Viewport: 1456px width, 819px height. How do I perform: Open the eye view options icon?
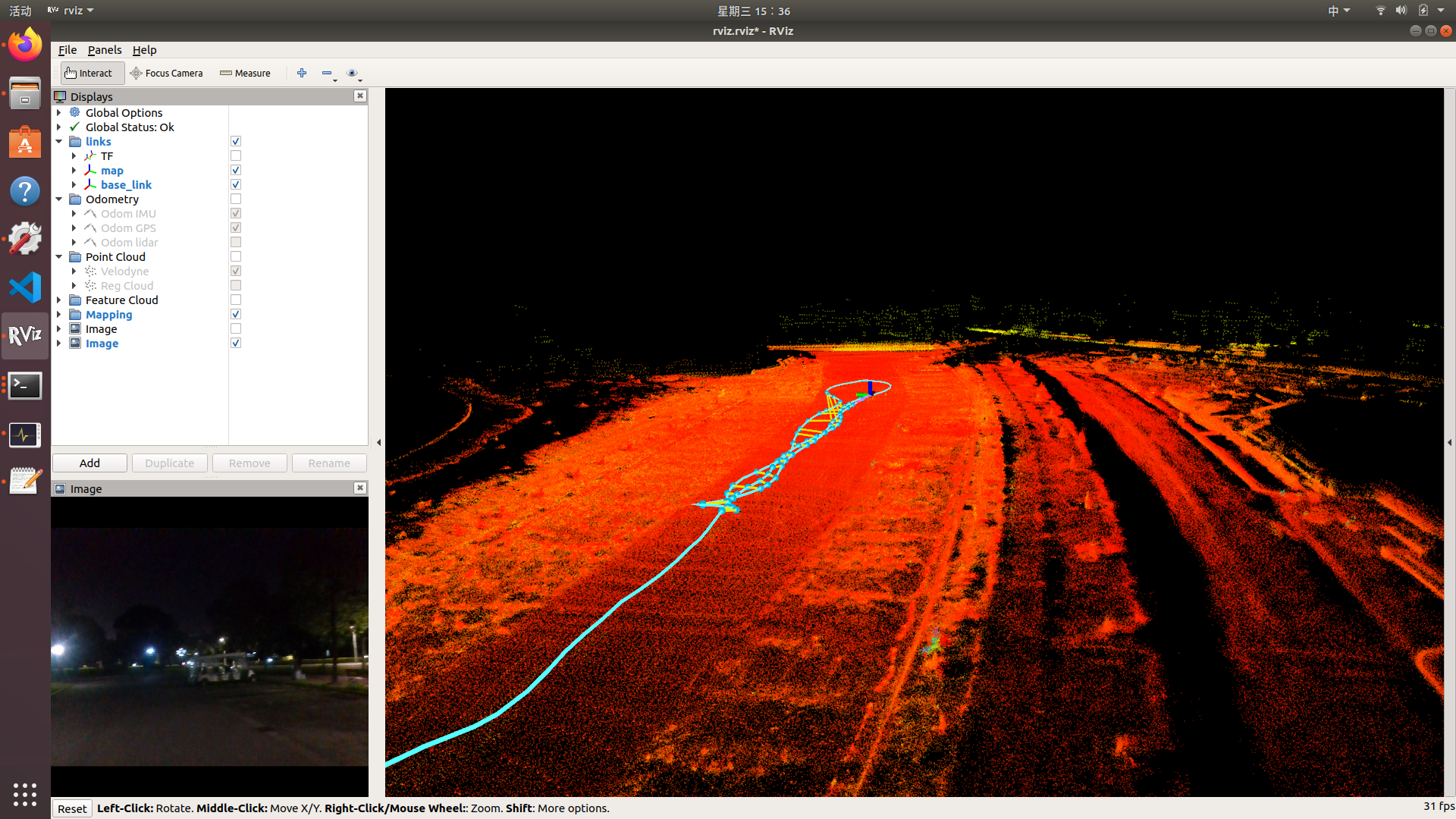point(352,73)
